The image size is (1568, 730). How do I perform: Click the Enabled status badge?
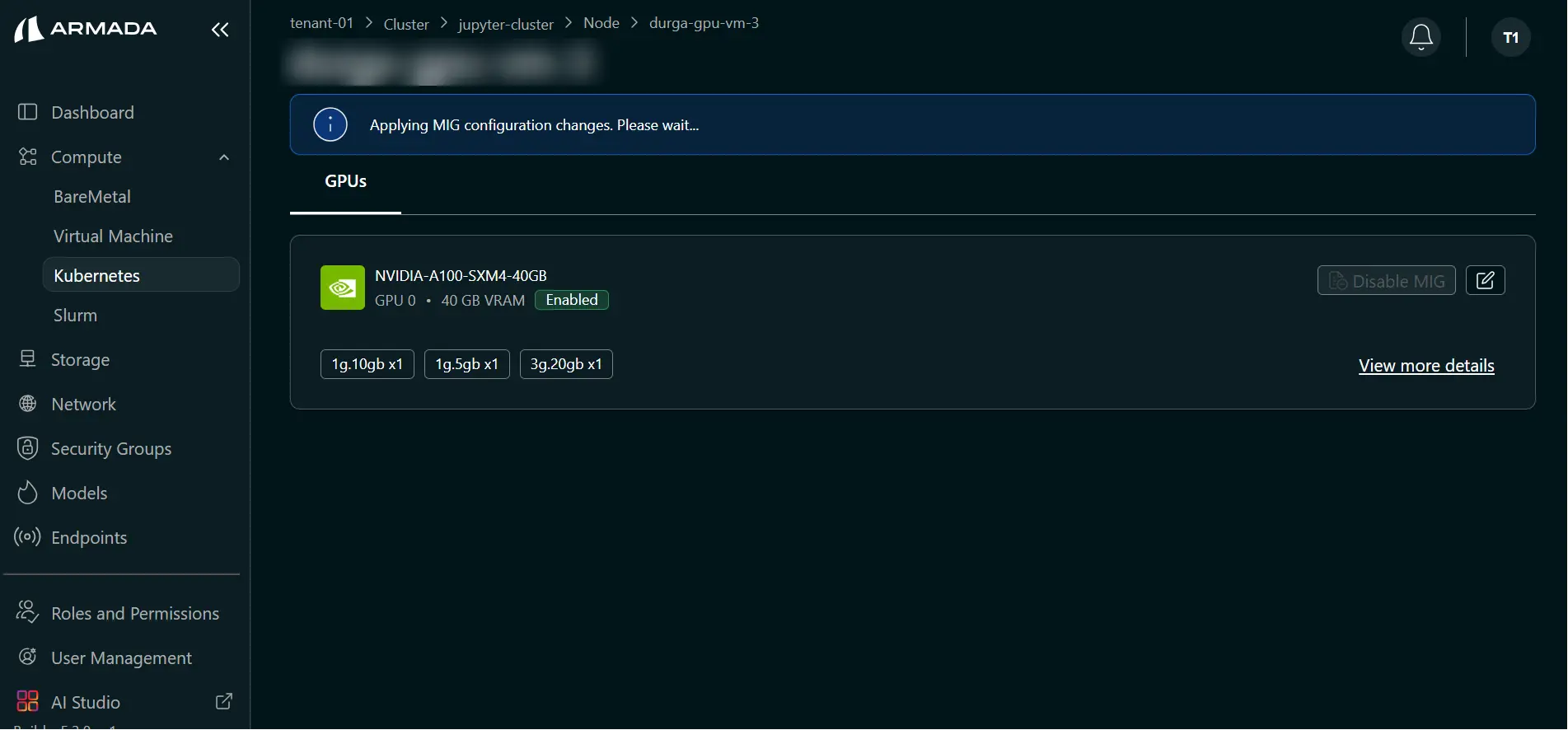click(571, 300)
